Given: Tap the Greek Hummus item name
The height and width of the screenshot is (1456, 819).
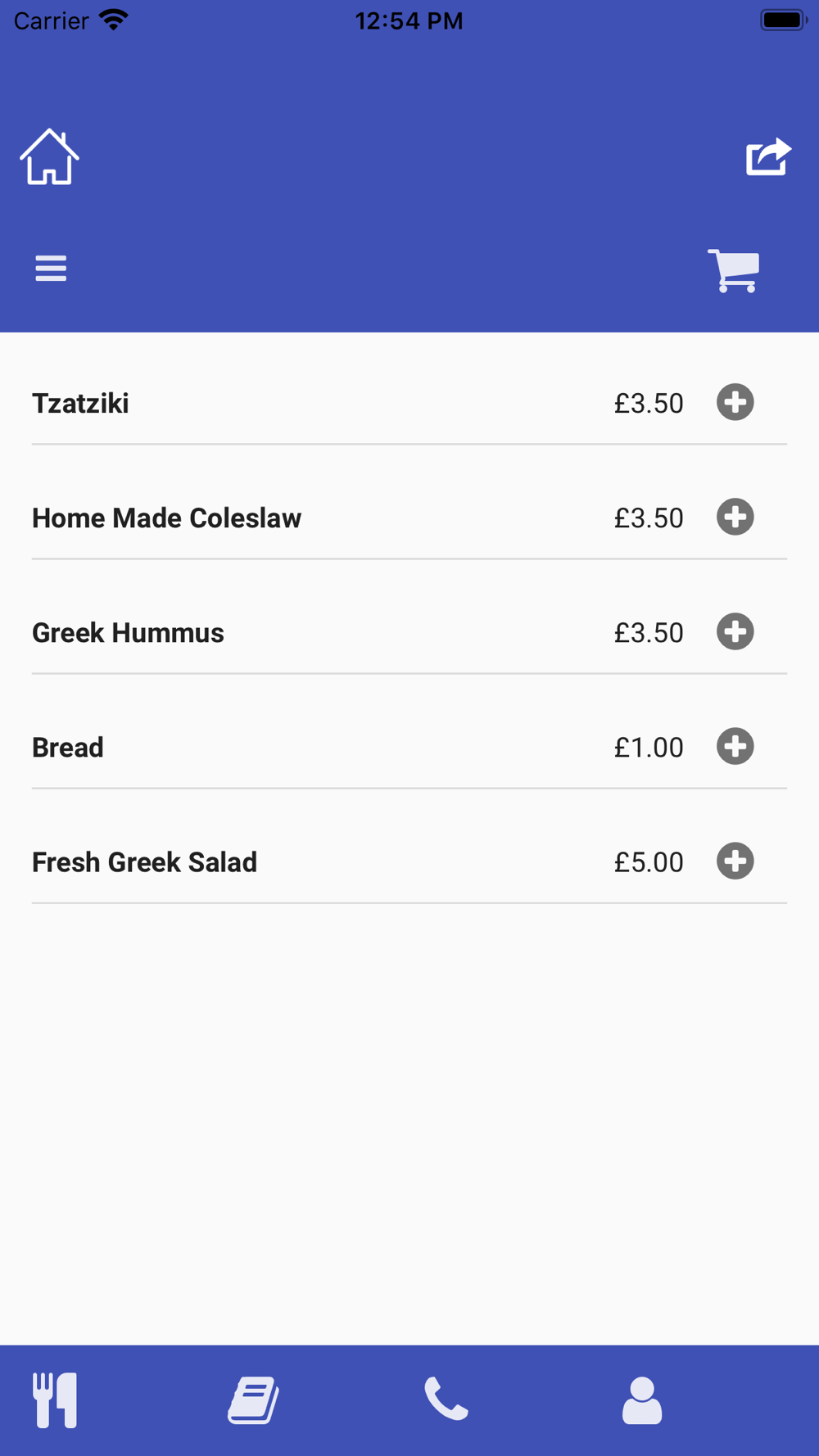Looking at the screenshot, I should coord(128,633).
